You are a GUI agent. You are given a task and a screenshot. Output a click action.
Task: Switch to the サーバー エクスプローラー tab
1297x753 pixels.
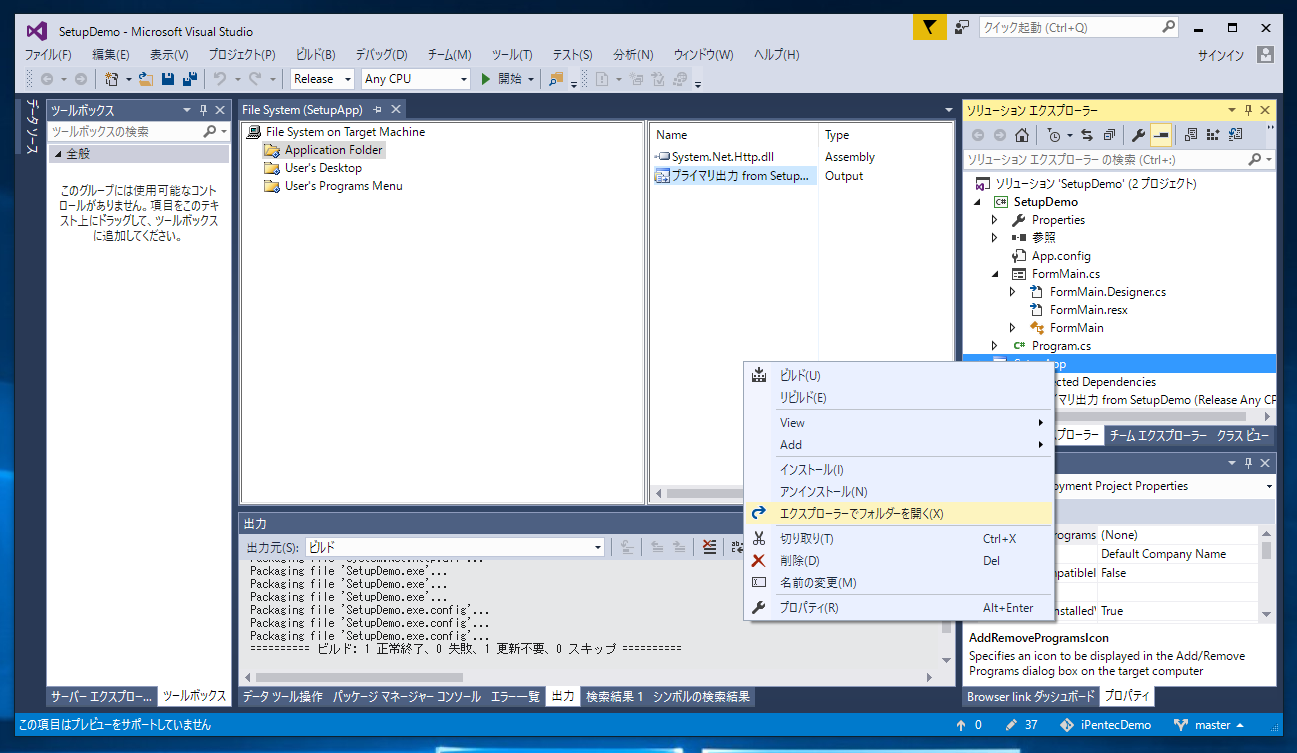tap(102, 697)
